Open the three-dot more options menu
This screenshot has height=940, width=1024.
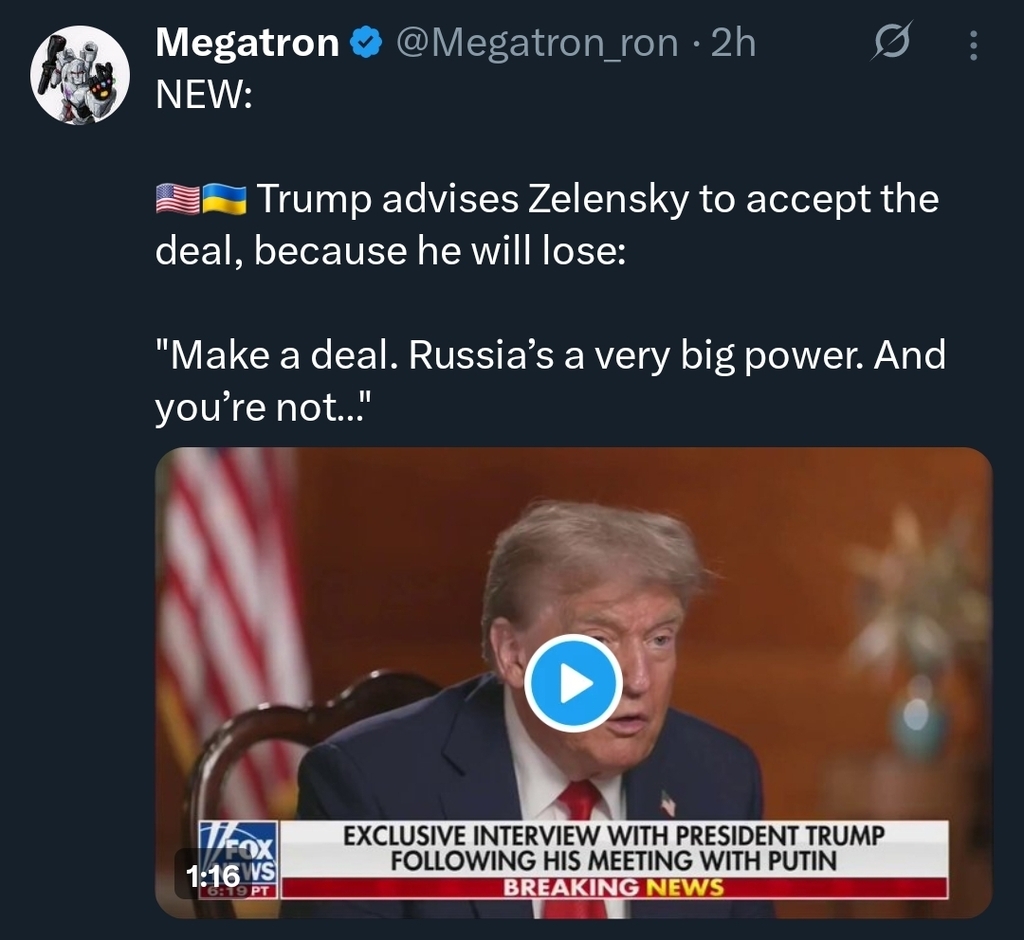975,46
